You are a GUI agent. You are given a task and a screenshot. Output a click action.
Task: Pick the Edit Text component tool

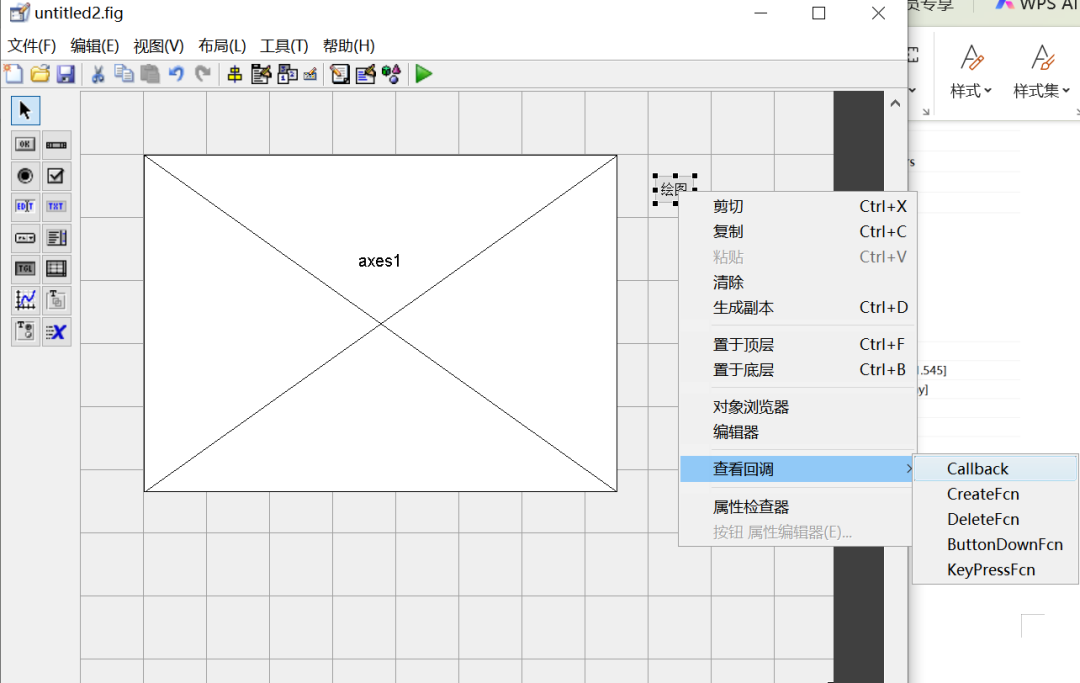coord(25,207)
